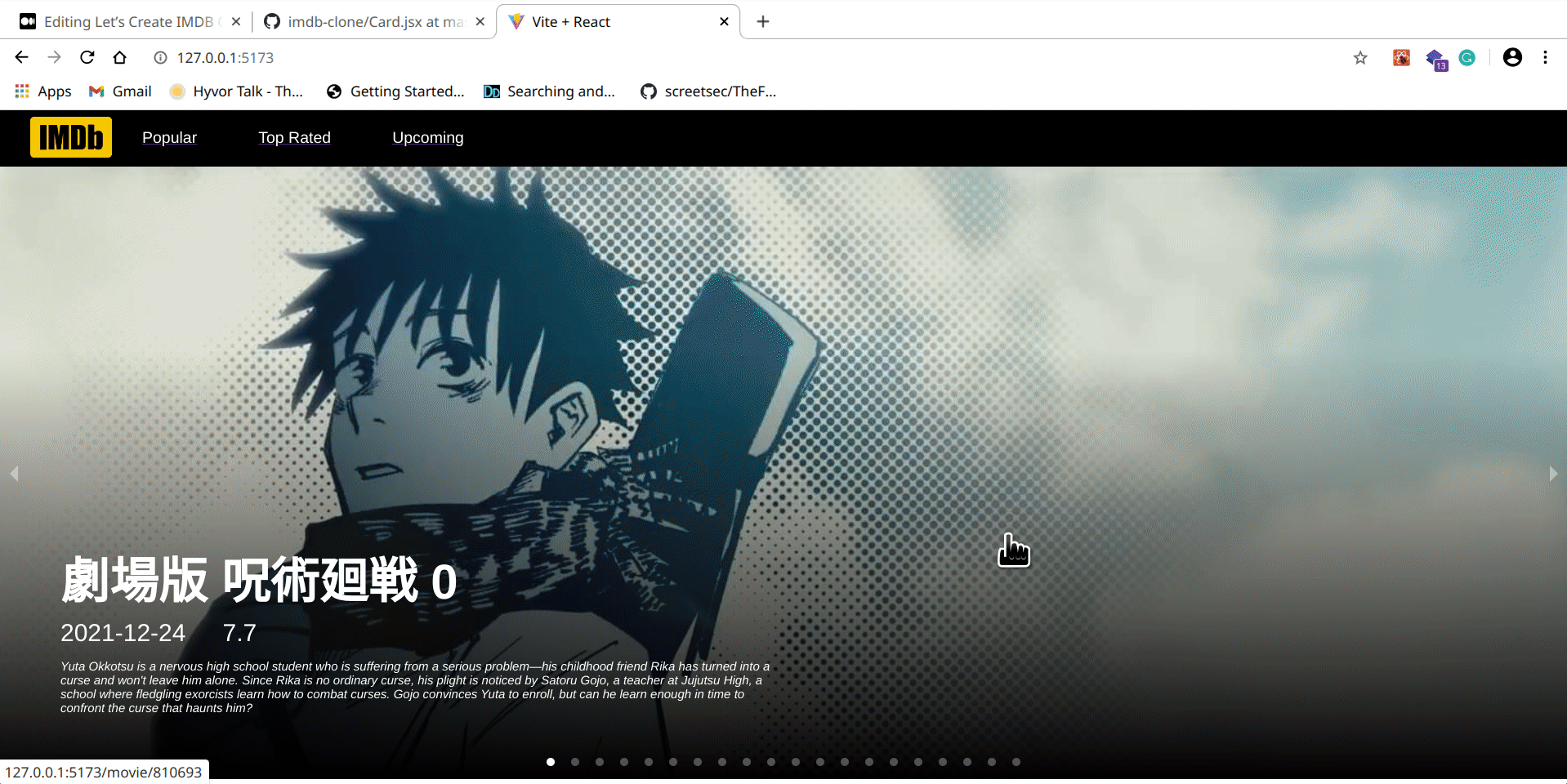Open the browser profile account icon
Viewport: 1567px width, 784px height.
pyautogui.click(x=1512, y=57)
